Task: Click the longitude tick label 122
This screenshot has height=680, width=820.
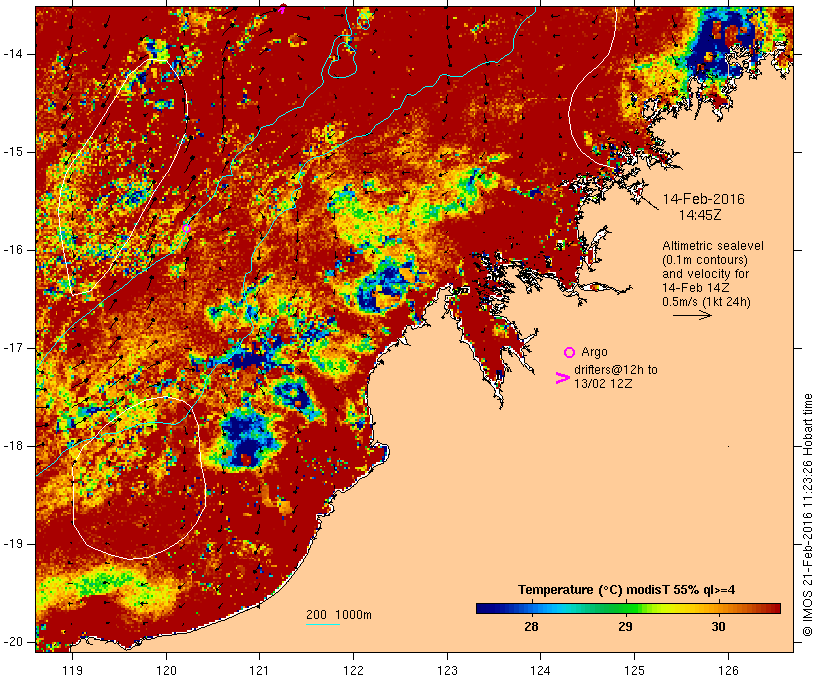Action: pos(354,670)
